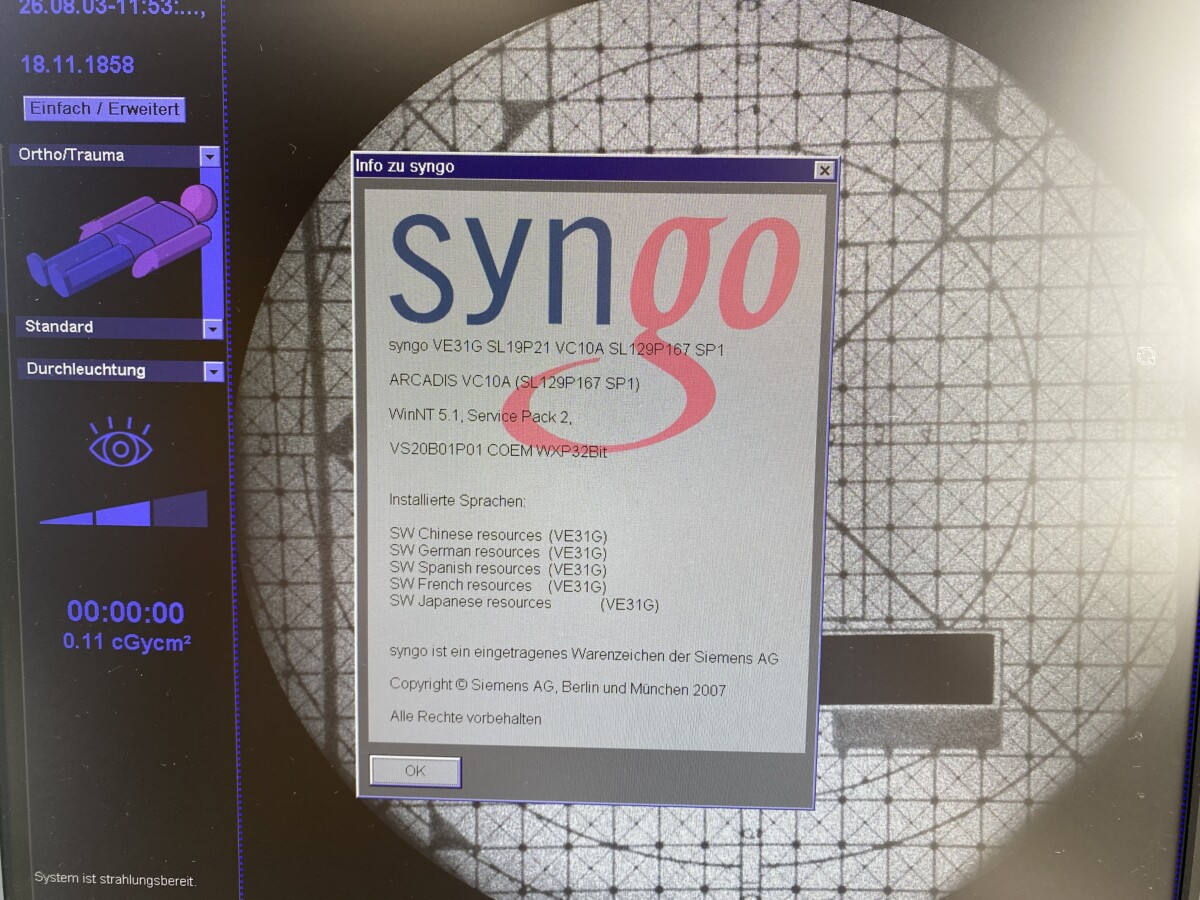Click SW Chinese resources entry
Screen dimensions: 1200x900
pos(498,535)
